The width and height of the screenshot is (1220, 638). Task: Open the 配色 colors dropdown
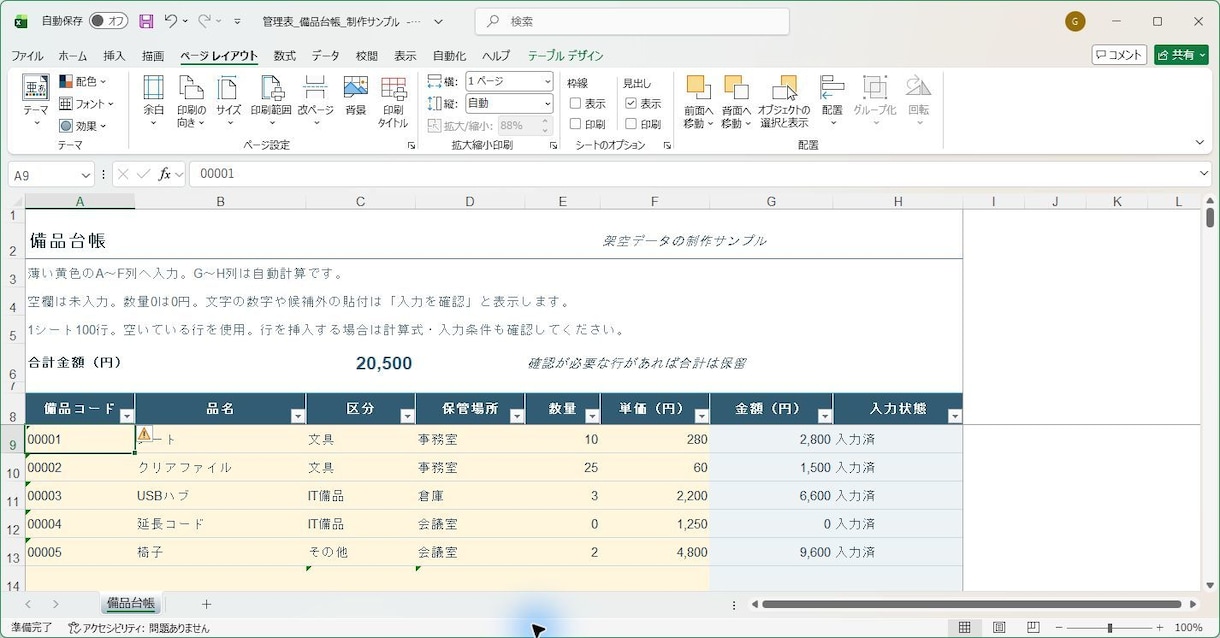(82, 81)
